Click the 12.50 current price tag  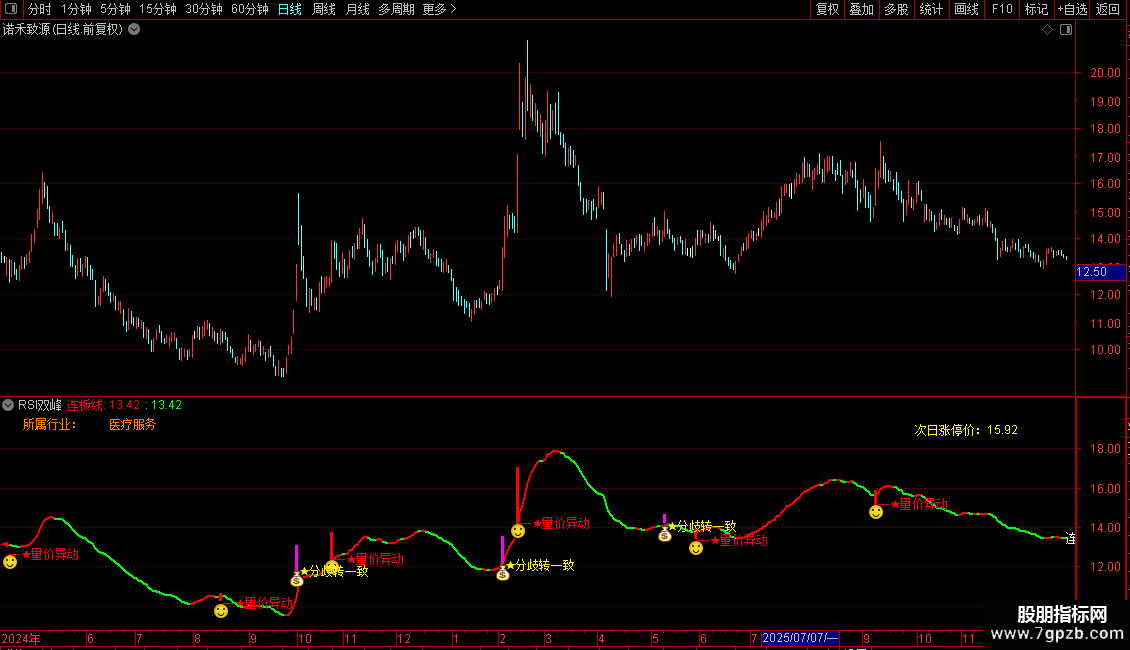(x=1100, y=272)
